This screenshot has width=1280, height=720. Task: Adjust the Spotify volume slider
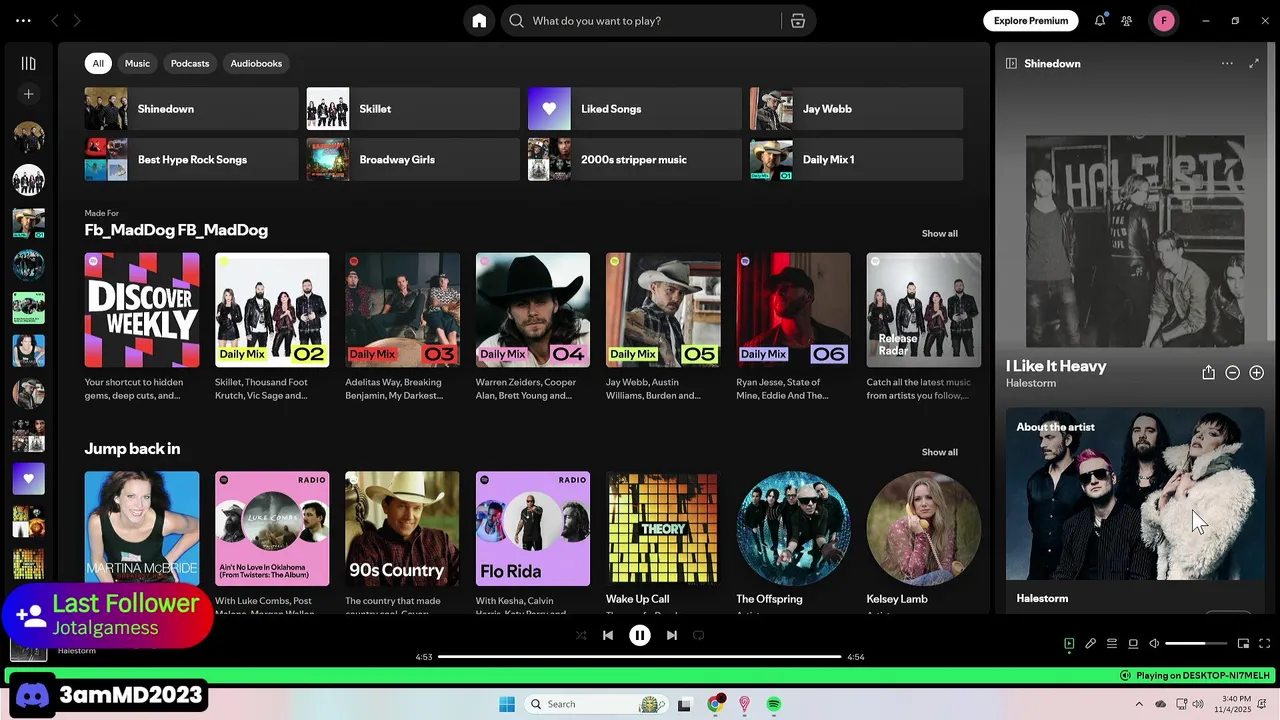point(1196,644)
